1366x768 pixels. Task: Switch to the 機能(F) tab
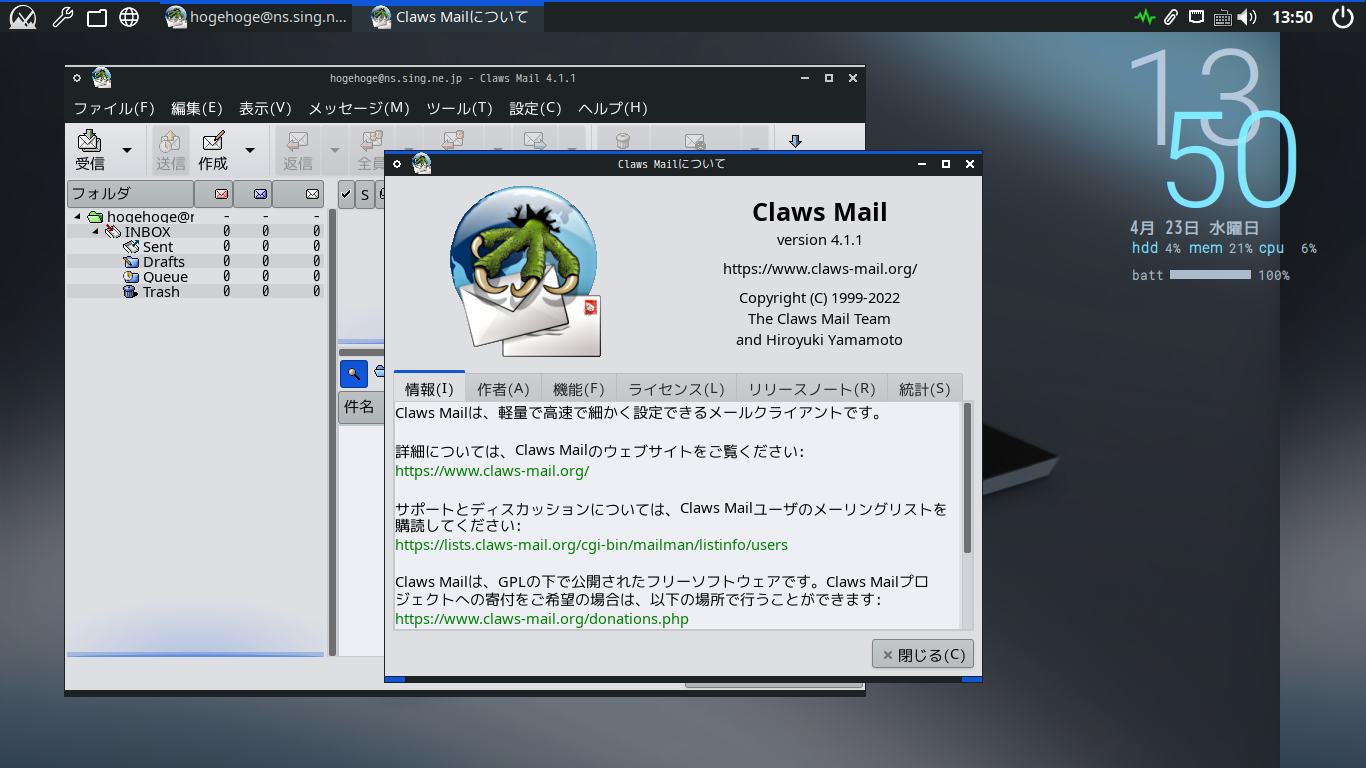pyautogui.click(x=579, y=389)
